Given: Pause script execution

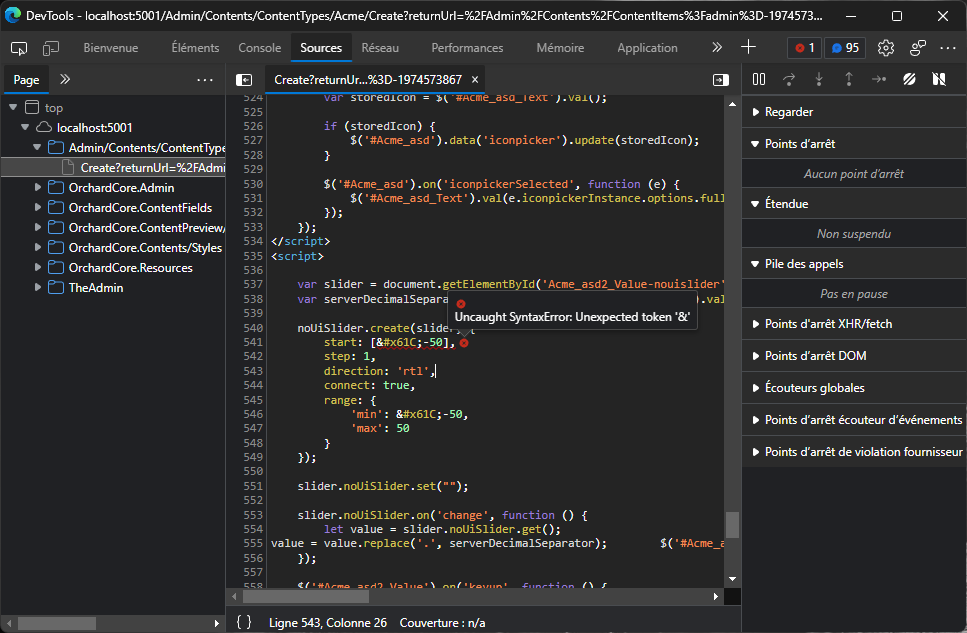Looking at the screenshot, I should [759, 79].
